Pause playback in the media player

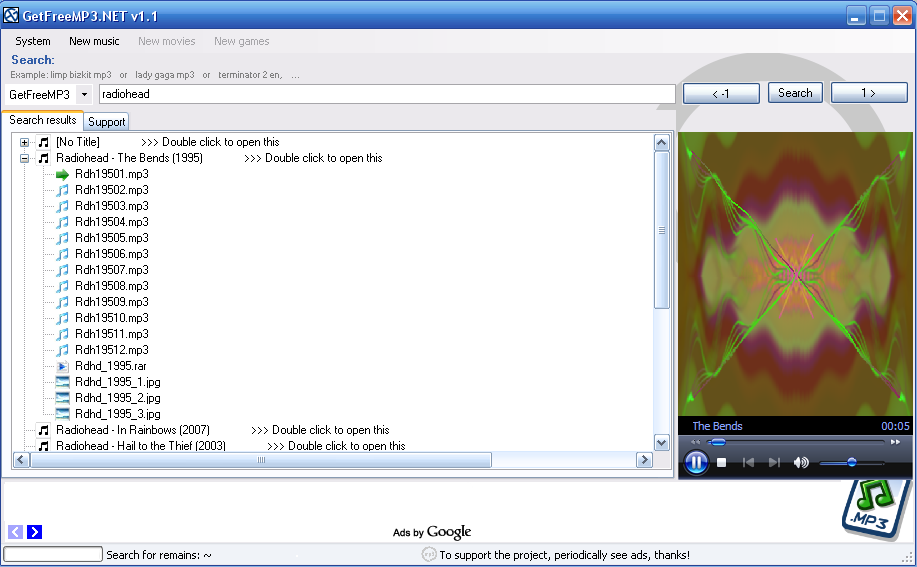point(696,463)
